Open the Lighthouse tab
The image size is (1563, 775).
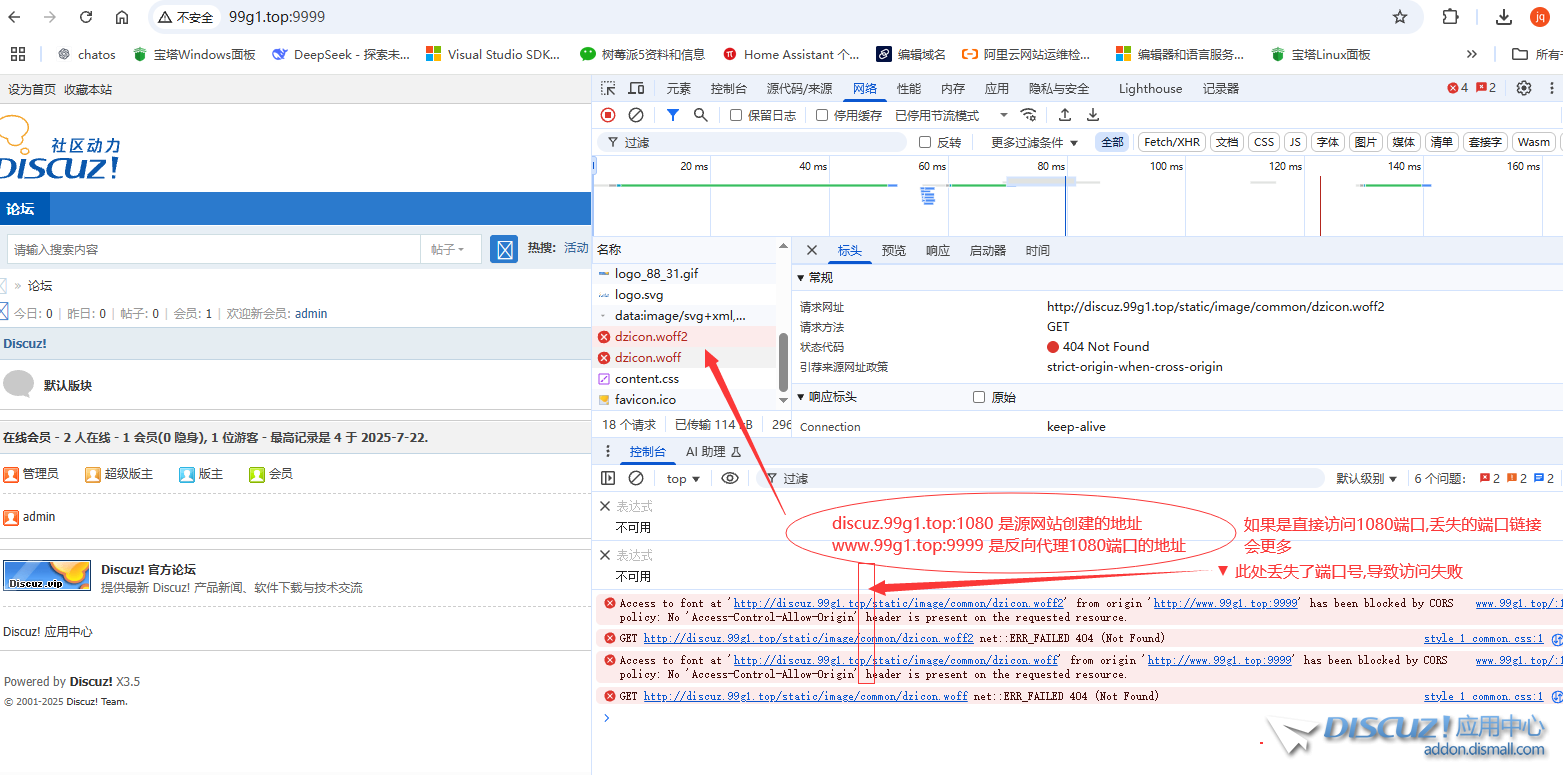[x=1150, y=88]
